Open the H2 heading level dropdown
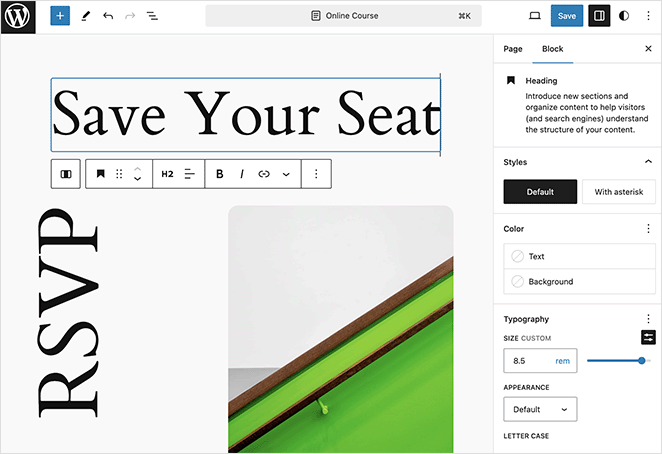662x454 pixels. coord(167,174)
